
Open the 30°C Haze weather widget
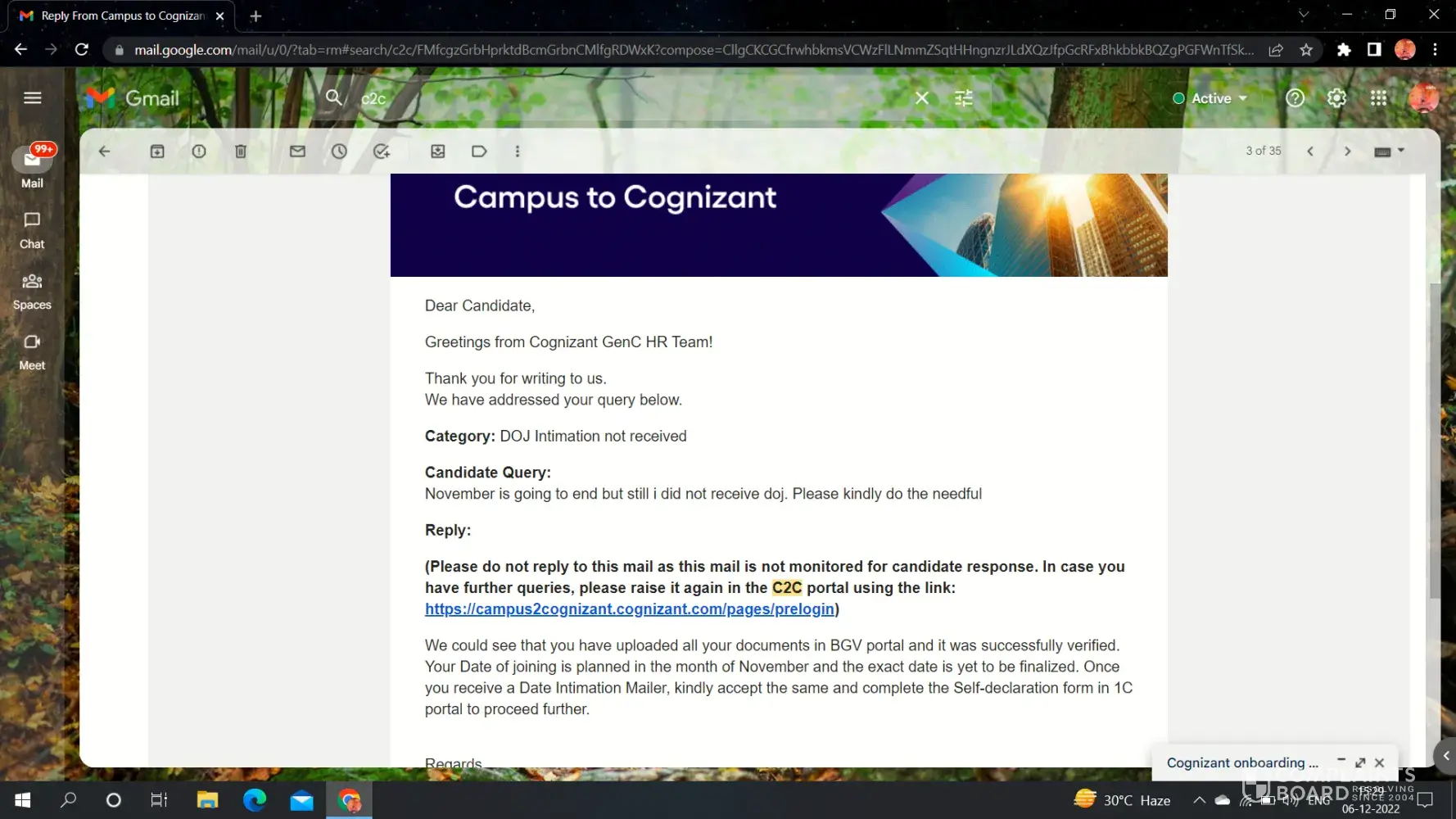tap(1122, 800)
